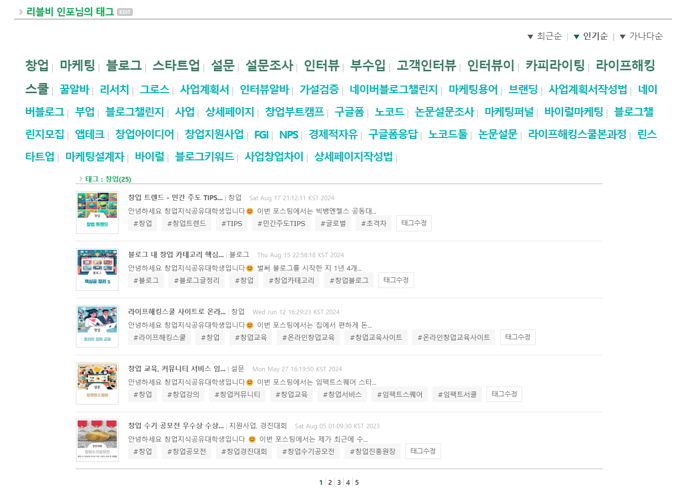Viewport: 680px width, 490px height.
Task: Open the thumbnail of the 라이프해킹스쿨 사이트로 post
Action: click(x=97, y=327)
